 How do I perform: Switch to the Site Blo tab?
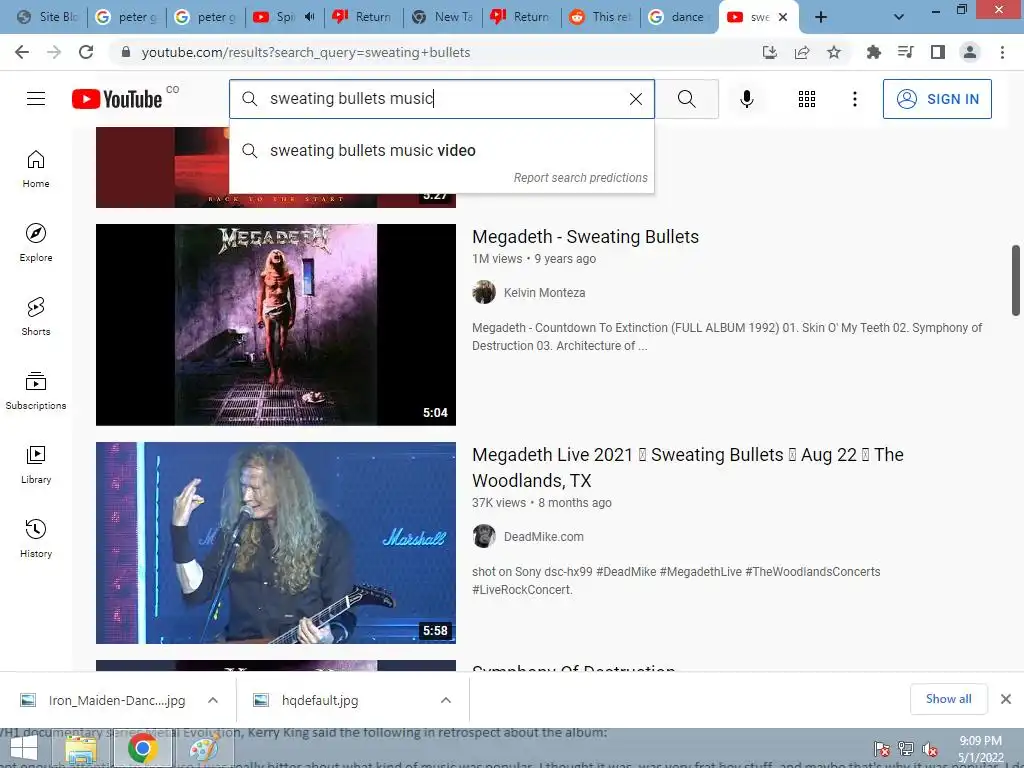pos(47,17)
